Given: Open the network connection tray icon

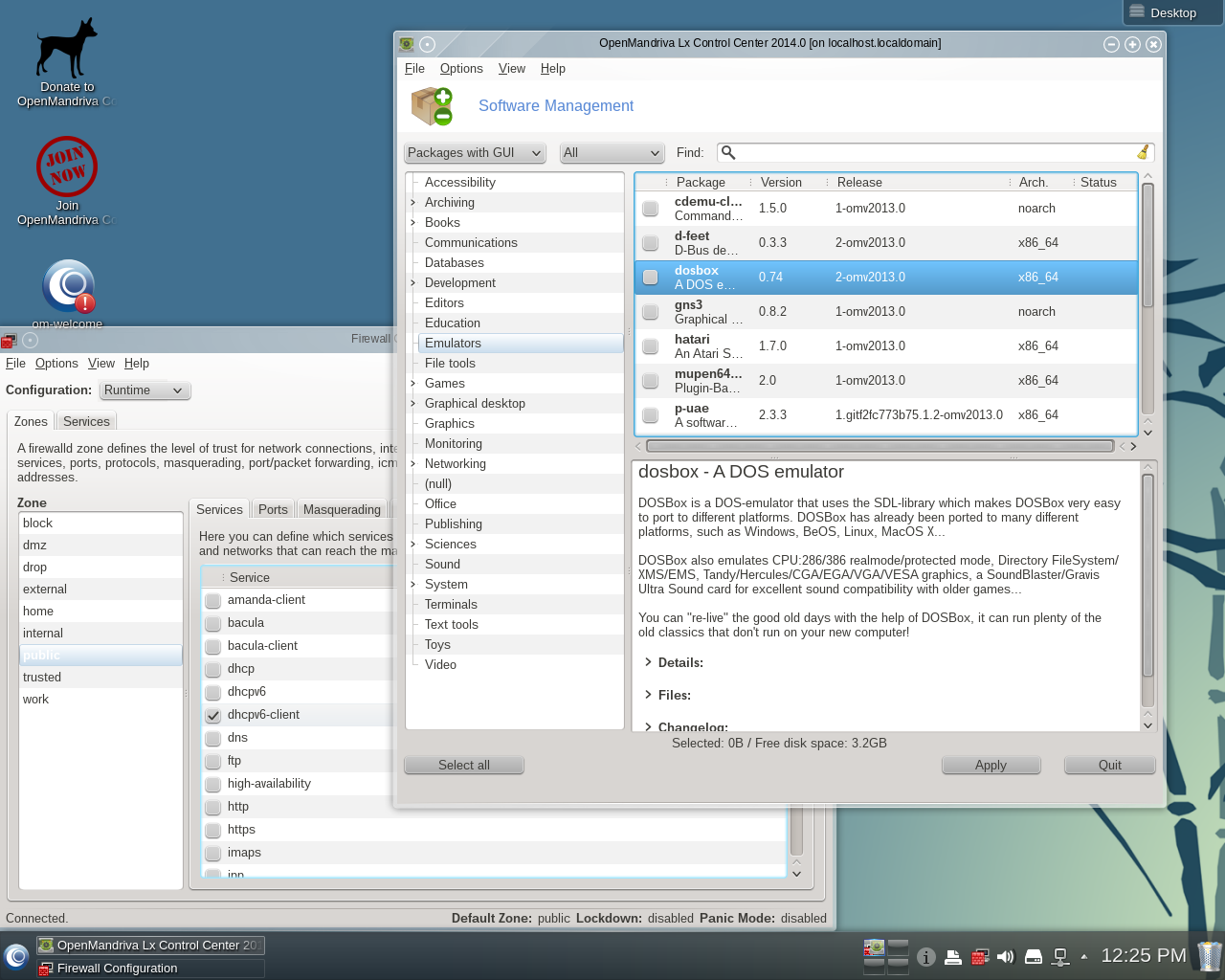Looking at the screenshot, I should pos(1060,956).
